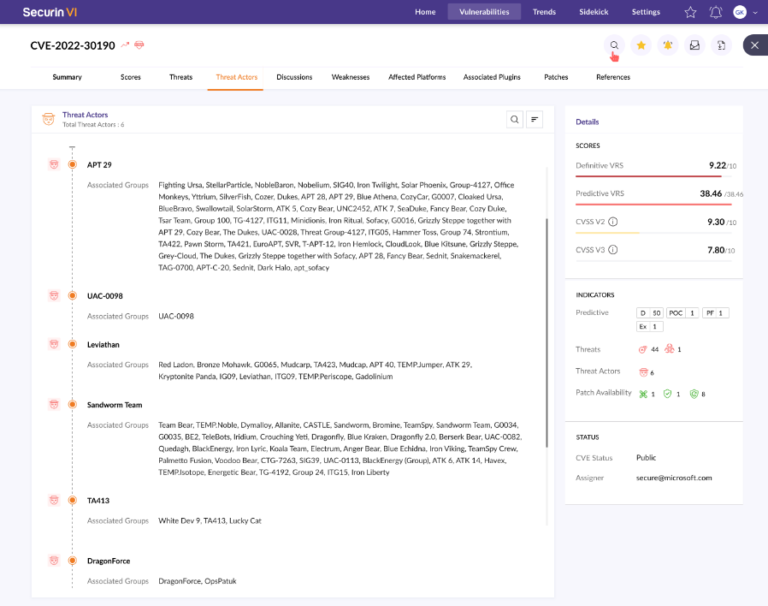Click the star outline icon in top bar

coord(690,12)
